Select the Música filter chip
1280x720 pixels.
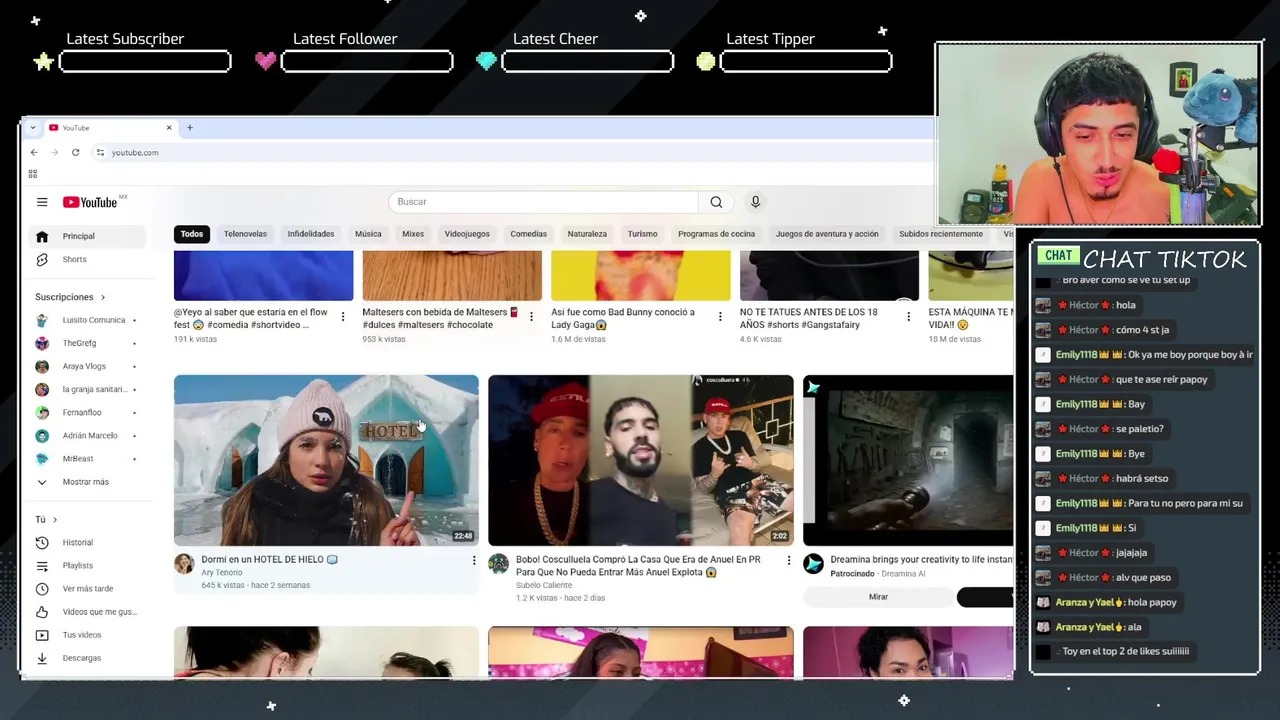368,234
